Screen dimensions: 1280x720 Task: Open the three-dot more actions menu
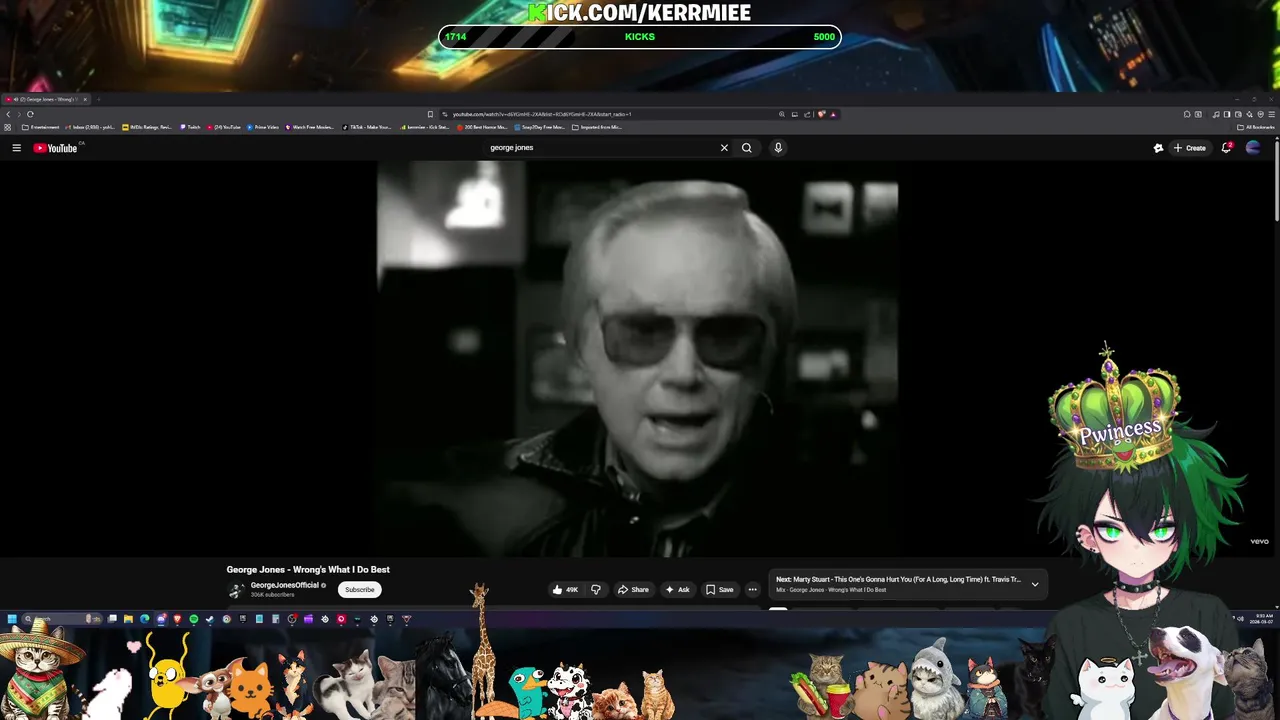pos(753,590)
